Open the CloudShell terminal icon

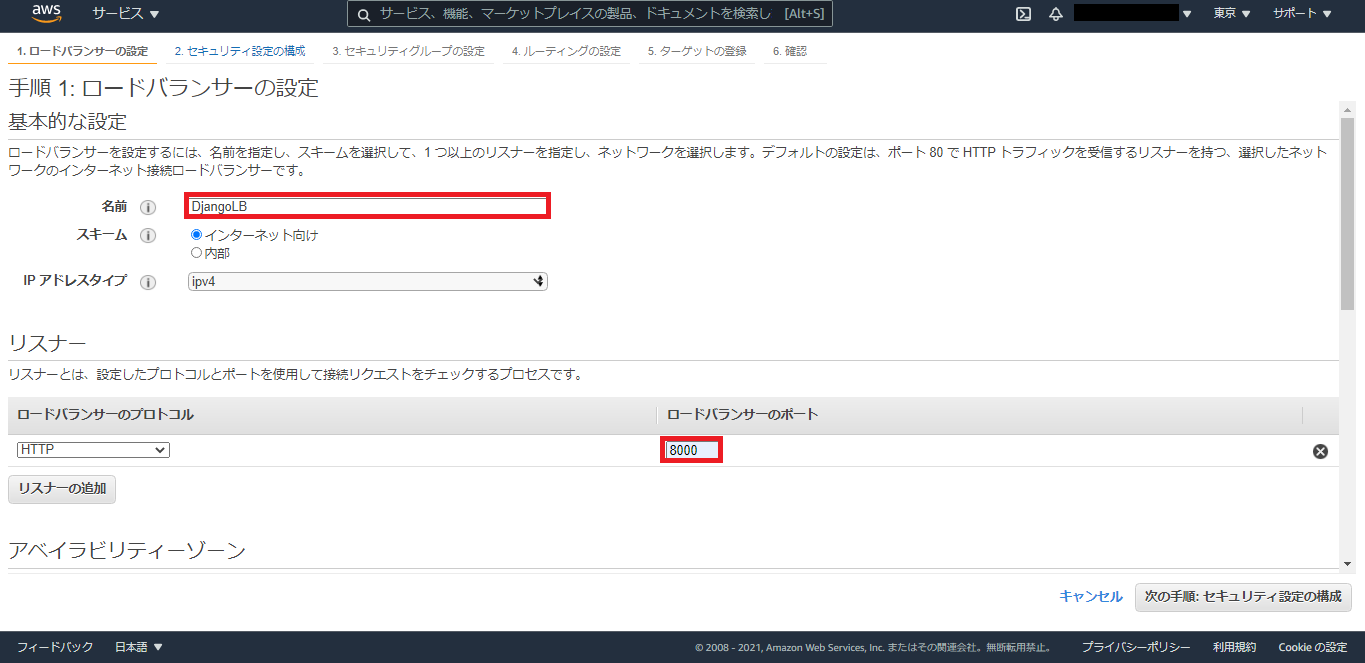click(x=1023, y=14)
